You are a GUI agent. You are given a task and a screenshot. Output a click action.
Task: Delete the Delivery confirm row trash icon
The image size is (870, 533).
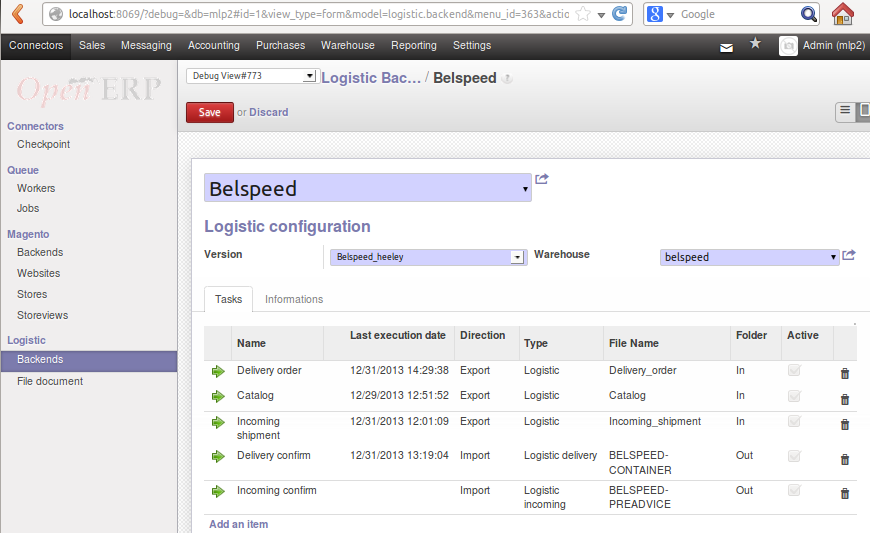pyautogui.click(x=844, y=460)
